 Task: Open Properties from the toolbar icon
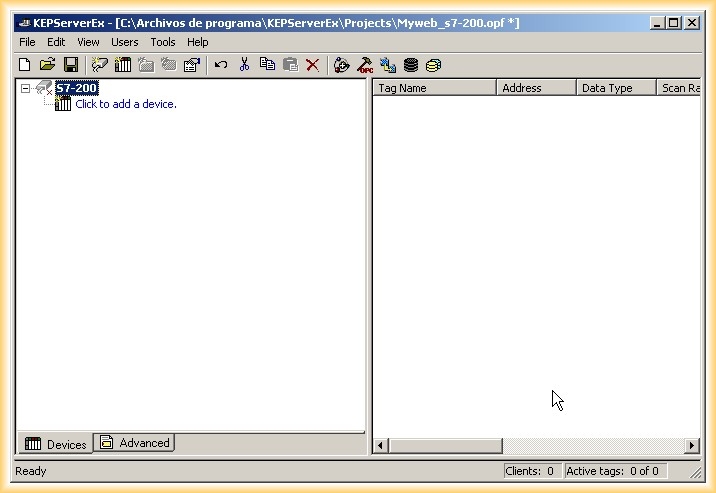191,65
